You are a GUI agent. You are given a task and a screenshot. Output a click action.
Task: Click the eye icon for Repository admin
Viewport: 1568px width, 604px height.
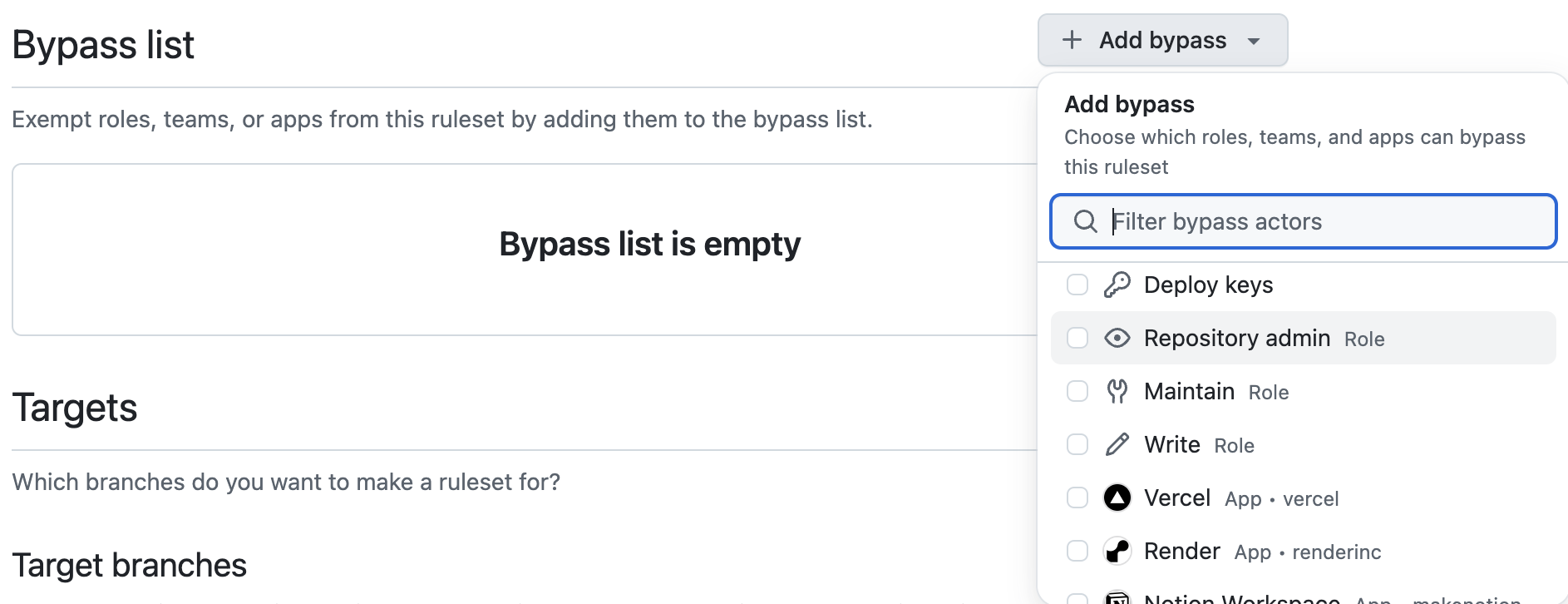tap(1117, 338)
